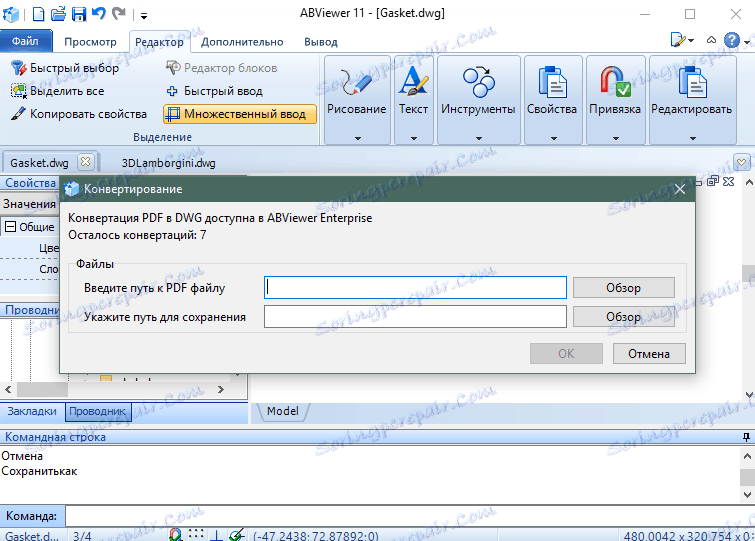The height and width of the screenshot is (541, 755).
Task: Switch to the Gasket.dwg document tab
Action: [x=39, y=163]
